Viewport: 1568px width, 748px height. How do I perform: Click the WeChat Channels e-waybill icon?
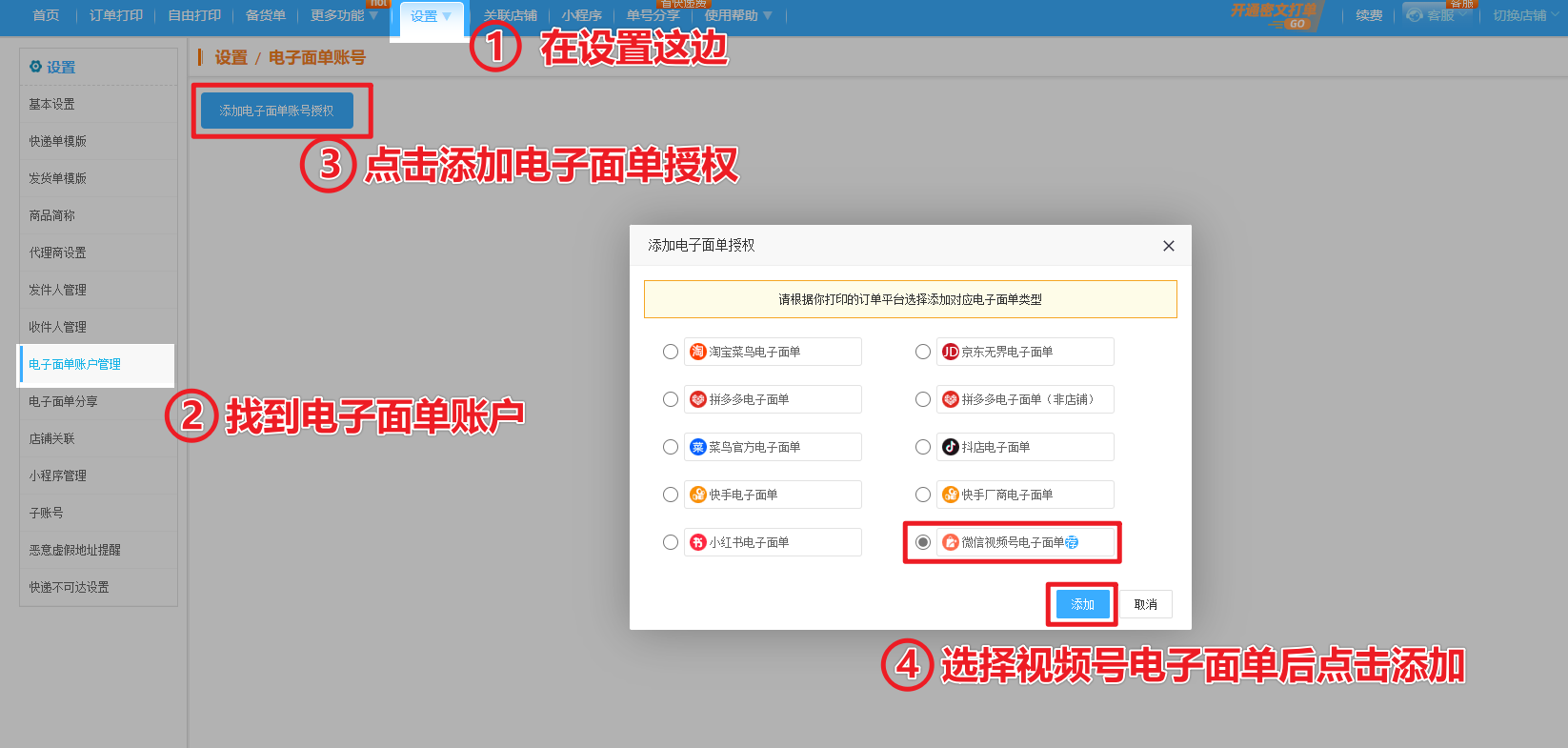pos(951,542)
